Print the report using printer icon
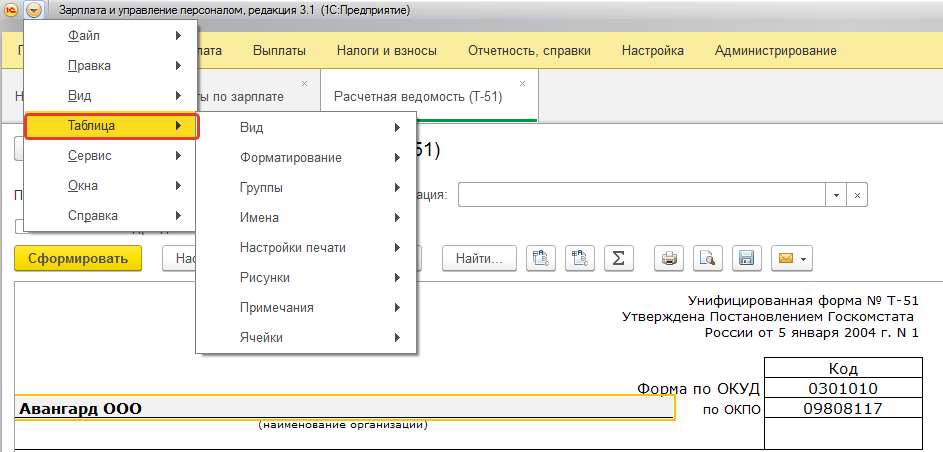 (x=669, y=258)
